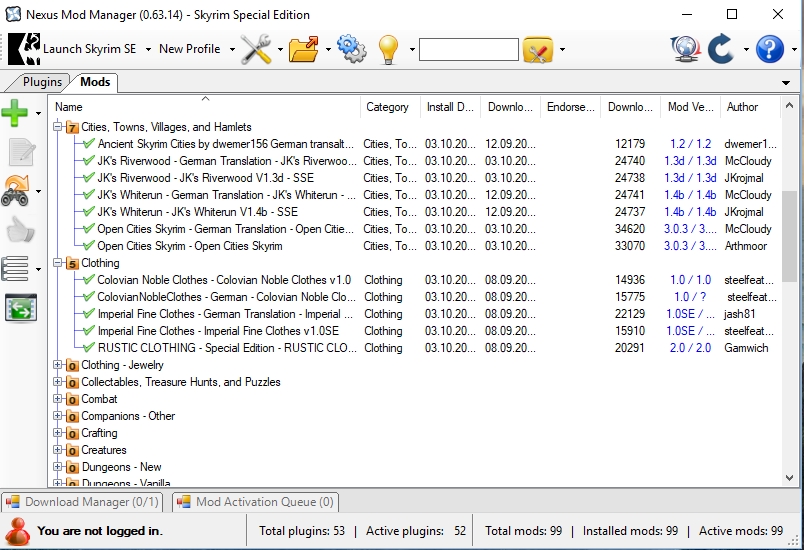
Task: Click the search text field in toolbar
Action: pos(468,49)
